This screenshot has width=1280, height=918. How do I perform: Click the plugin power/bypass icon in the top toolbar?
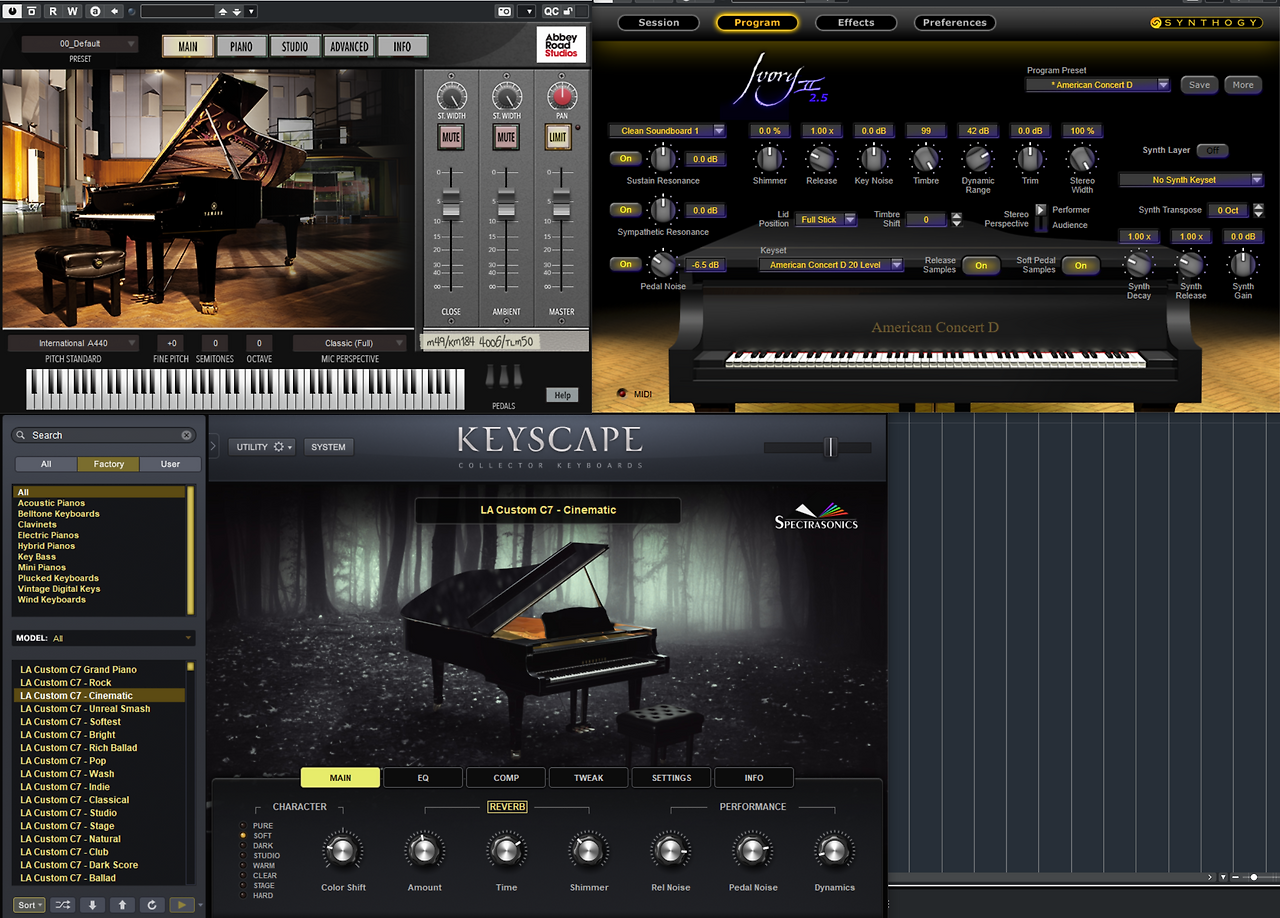(12, 11)
